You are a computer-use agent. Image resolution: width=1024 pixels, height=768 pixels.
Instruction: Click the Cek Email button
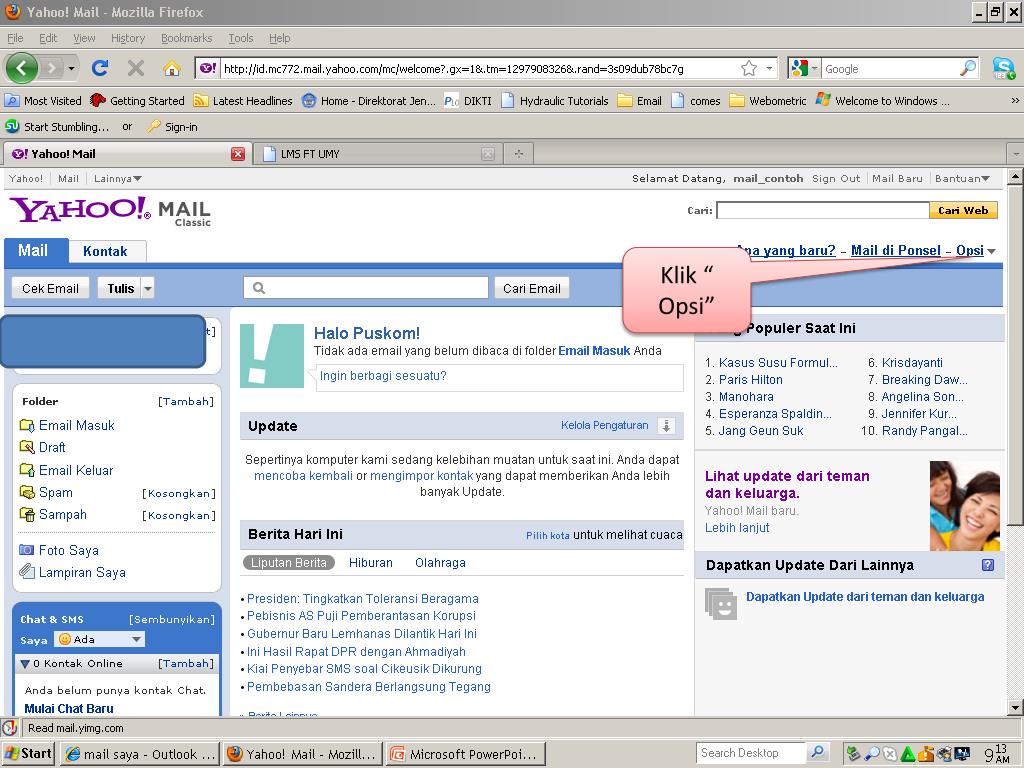pyautogui.click(x=50, y=288)
